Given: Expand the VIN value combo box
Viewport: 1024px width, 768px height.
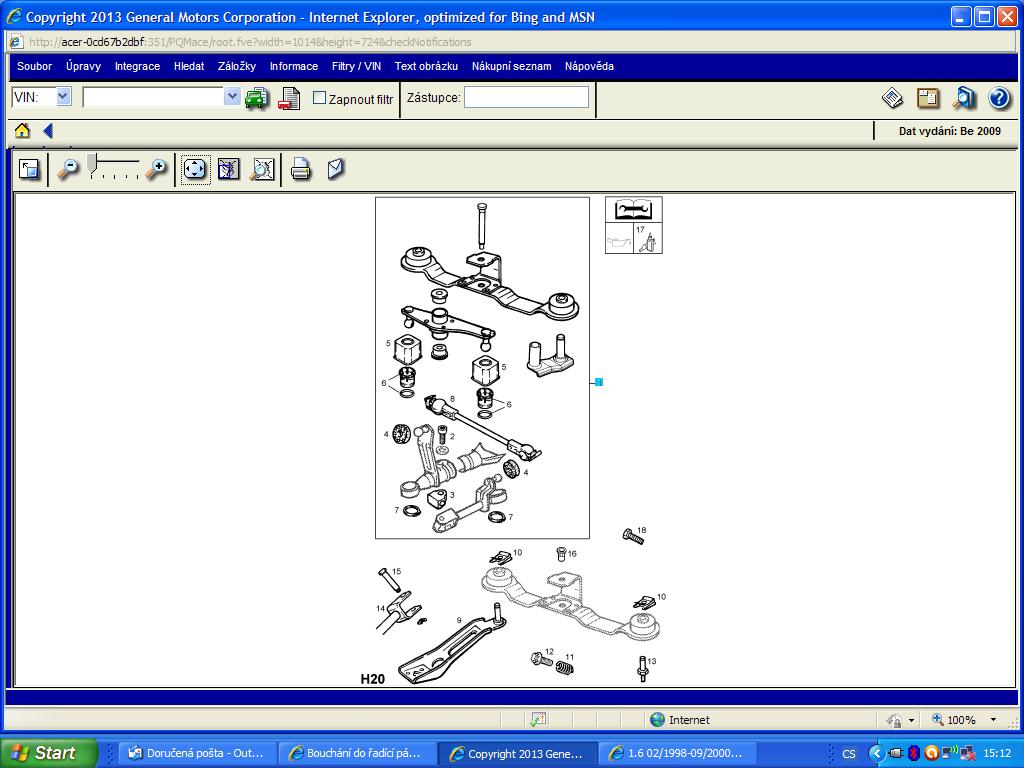Looking at the screenshot, I should click(232, 97).
